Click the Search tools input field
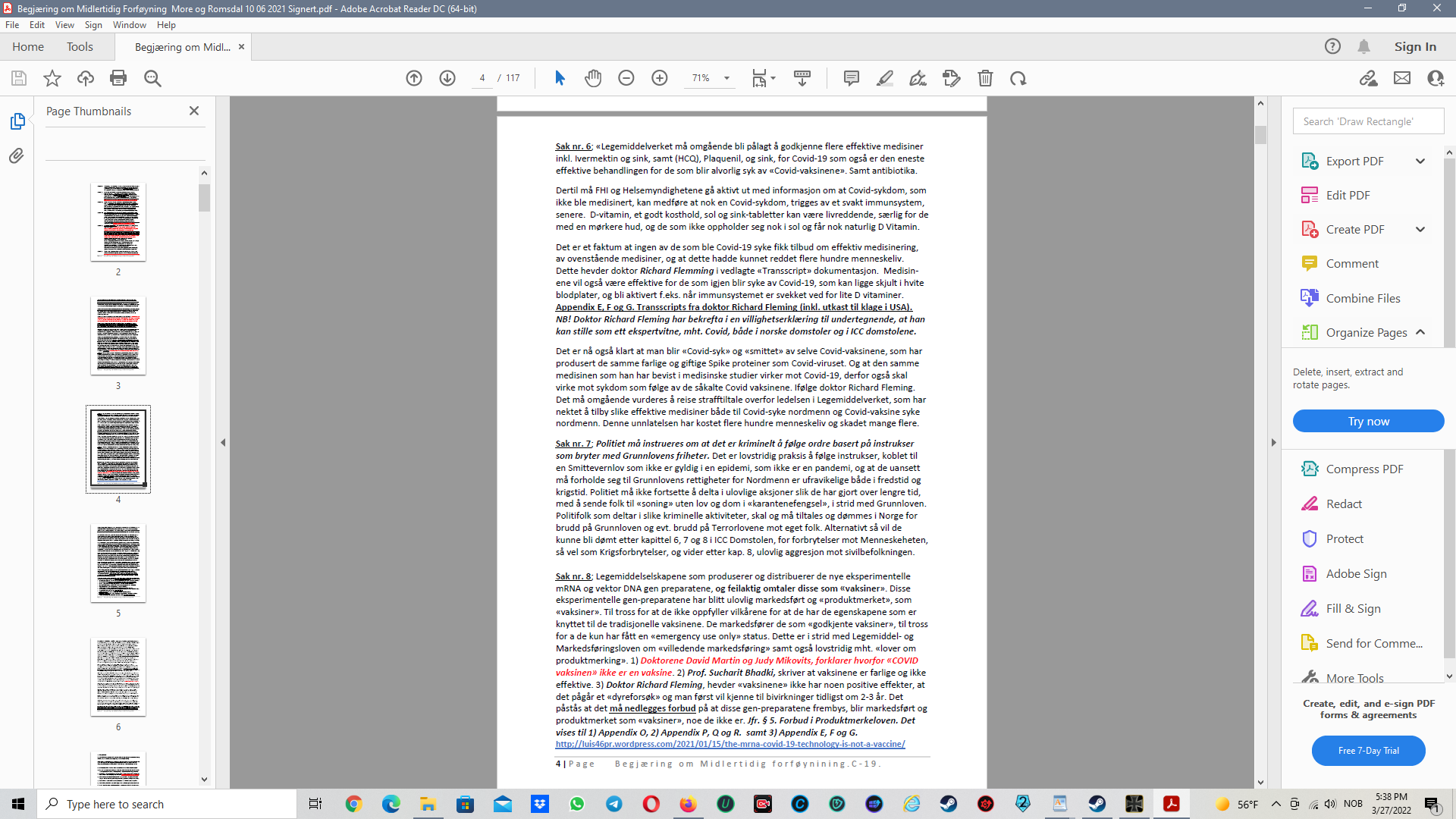Viewport: 1456px width, 819px height. [1368, 121]
